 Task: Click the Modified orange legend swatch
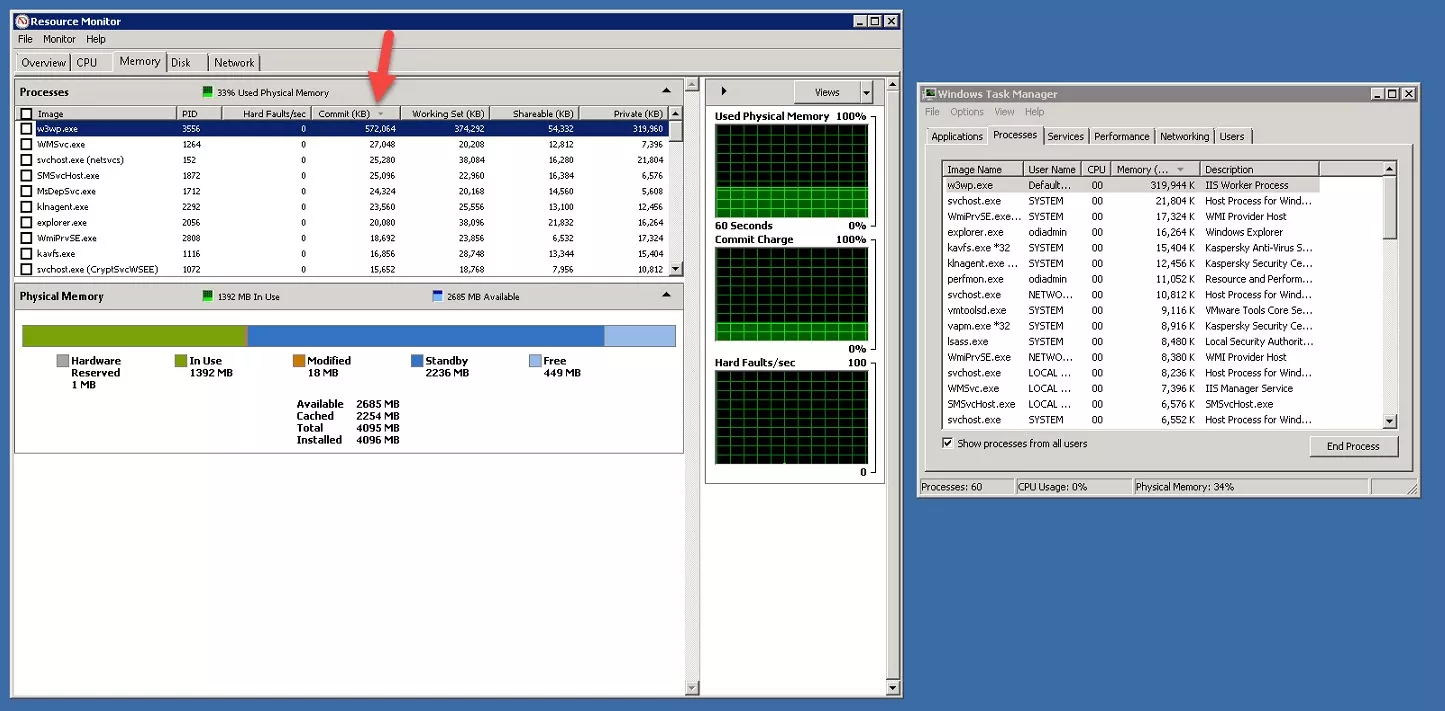[x=299, y=361]
